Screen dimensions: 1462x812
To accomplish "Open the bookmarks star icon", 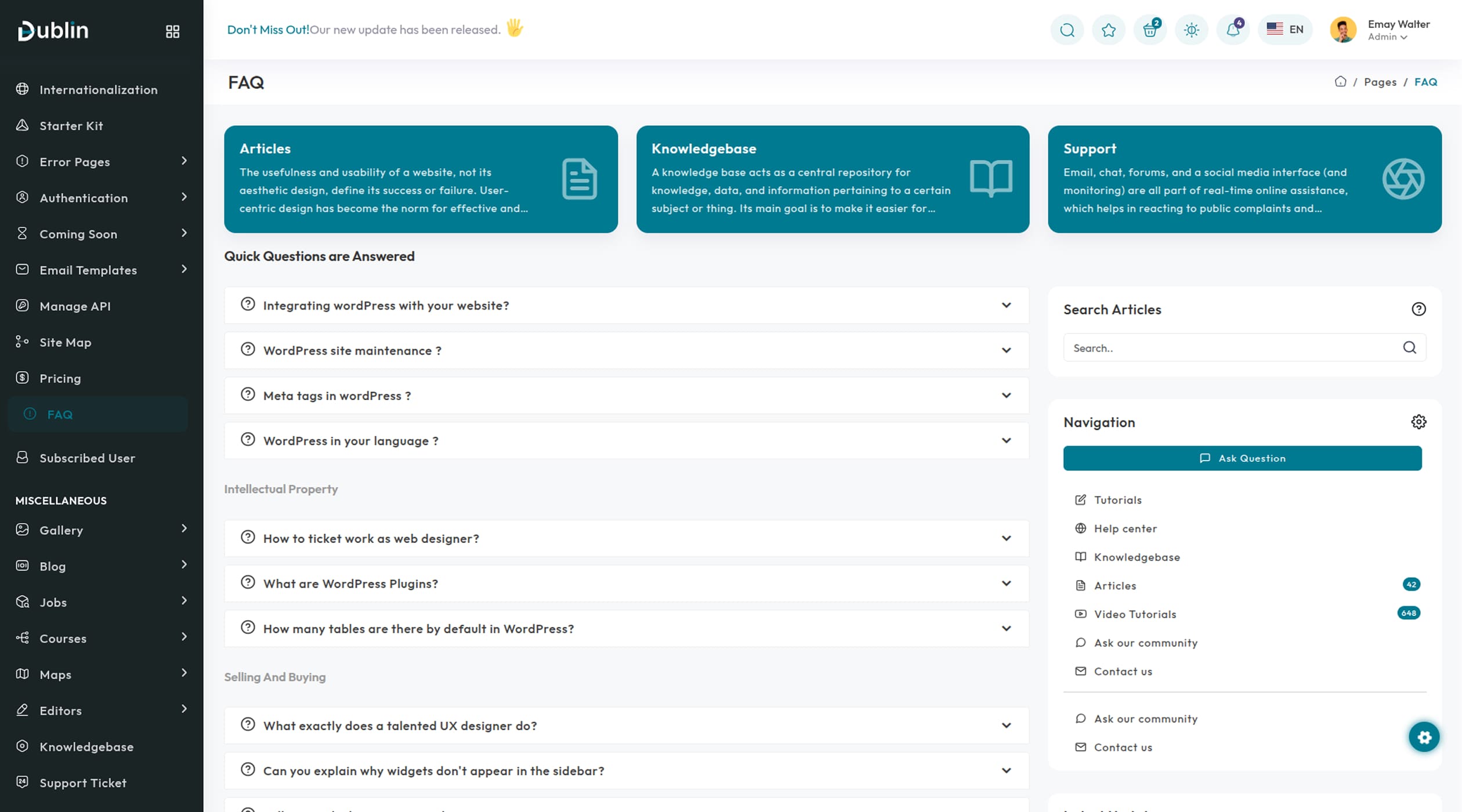I will tap(1108, 30).
